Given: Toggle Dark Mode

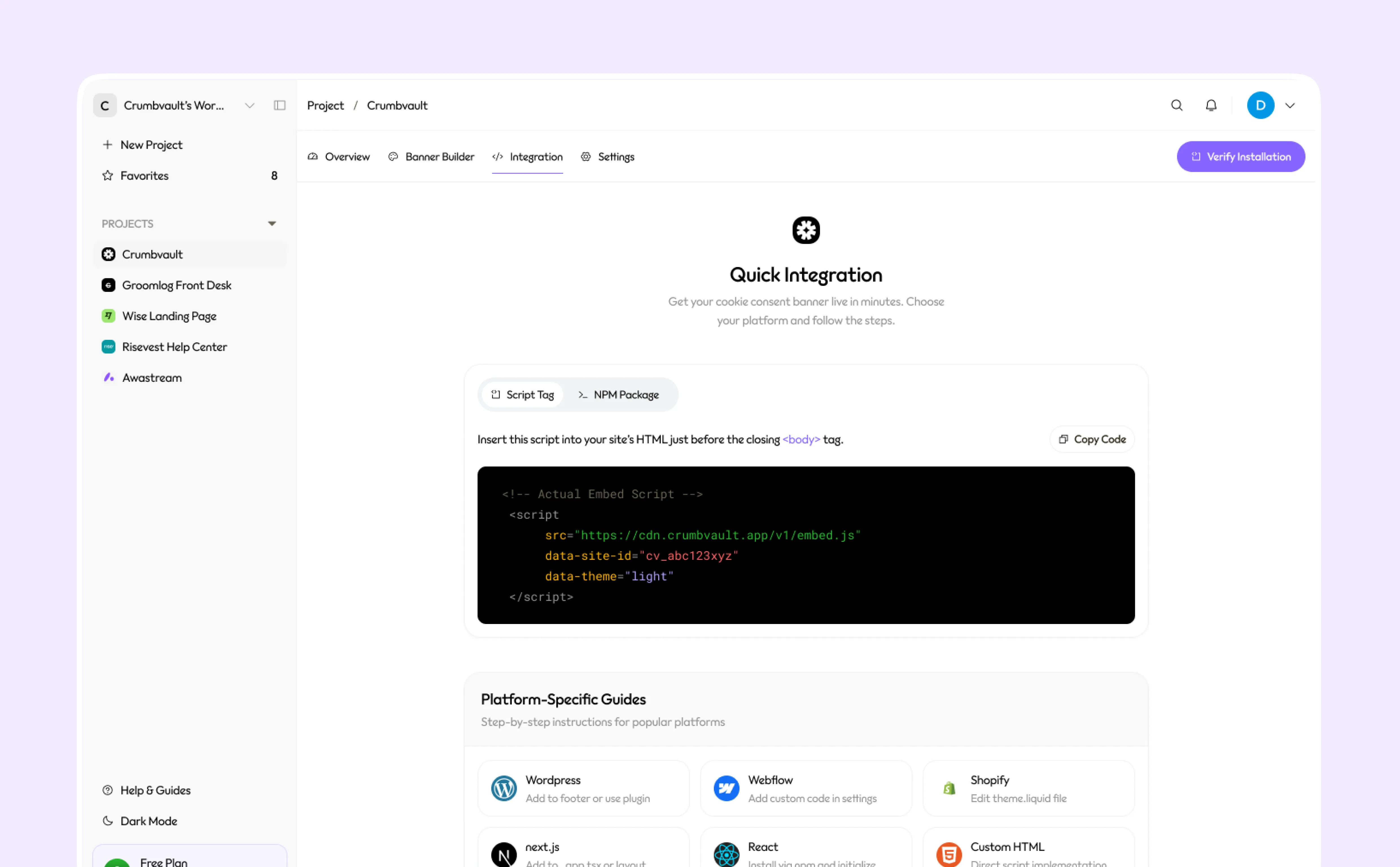Looking at the screenshot, I should tap(139, 821).
